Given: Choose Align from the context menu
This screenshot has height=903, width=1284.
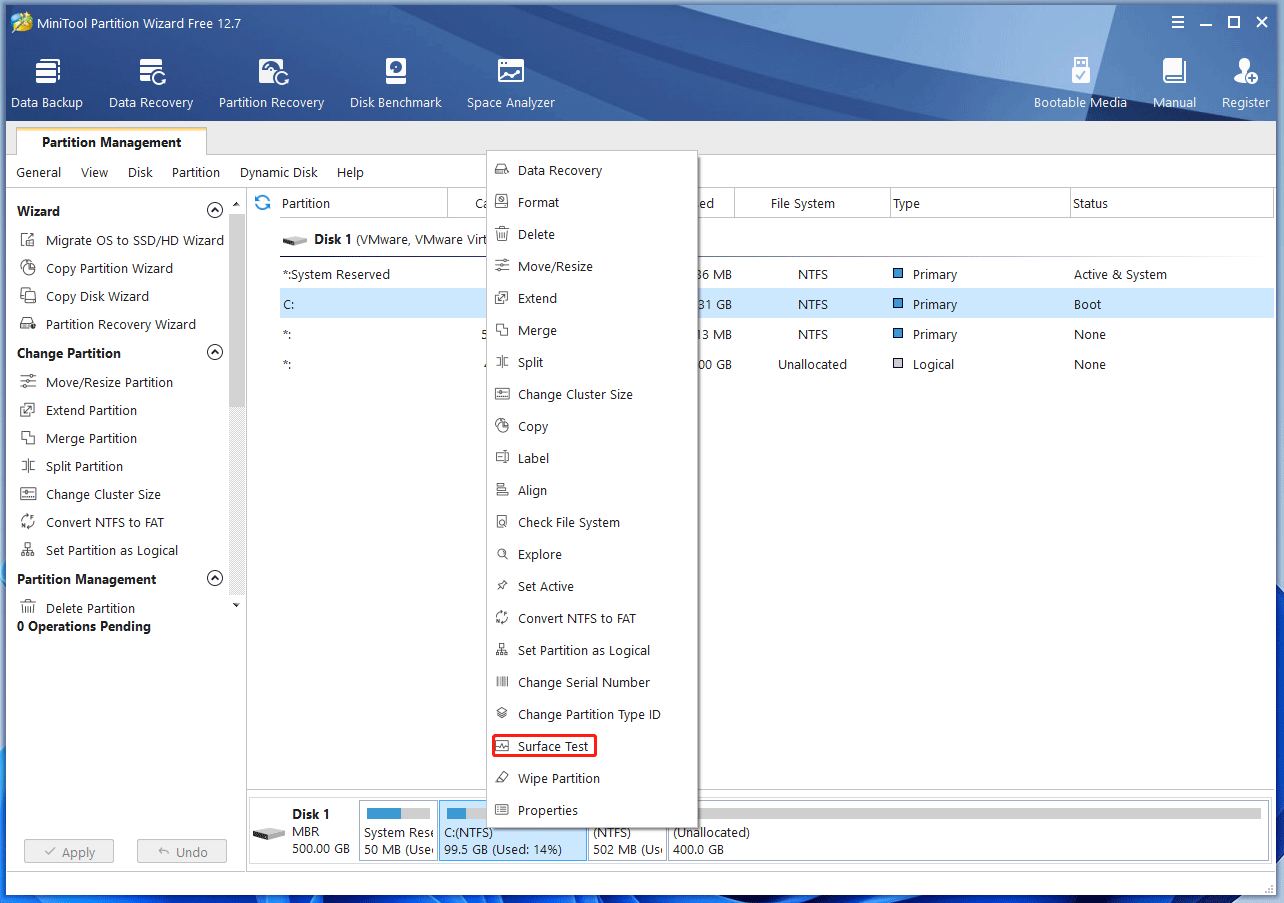Looking at the screenshot, I should pyautogui.click(x=592, y=490).
